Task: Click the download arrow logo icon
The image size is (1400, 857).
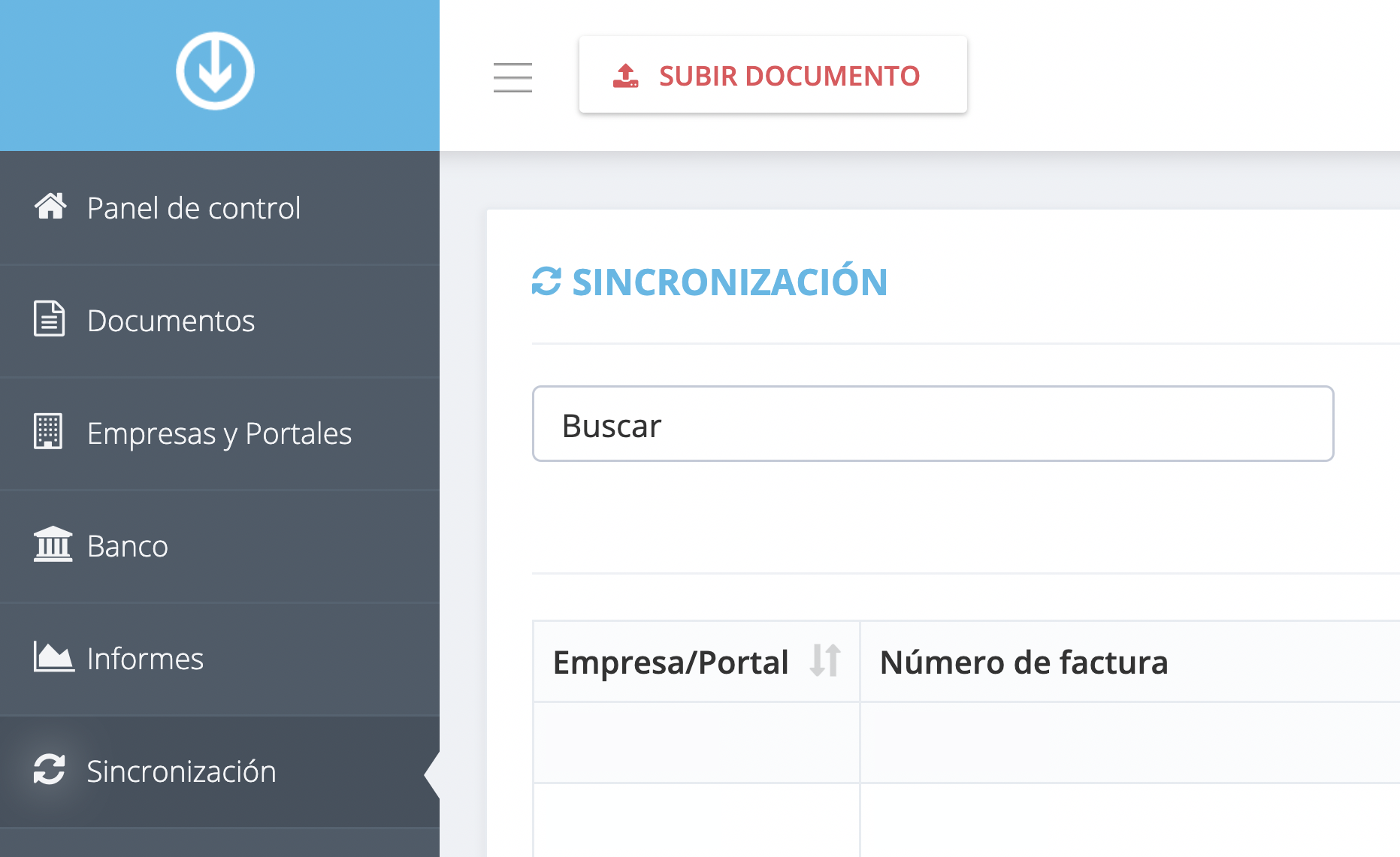Action: coord(215,71)
